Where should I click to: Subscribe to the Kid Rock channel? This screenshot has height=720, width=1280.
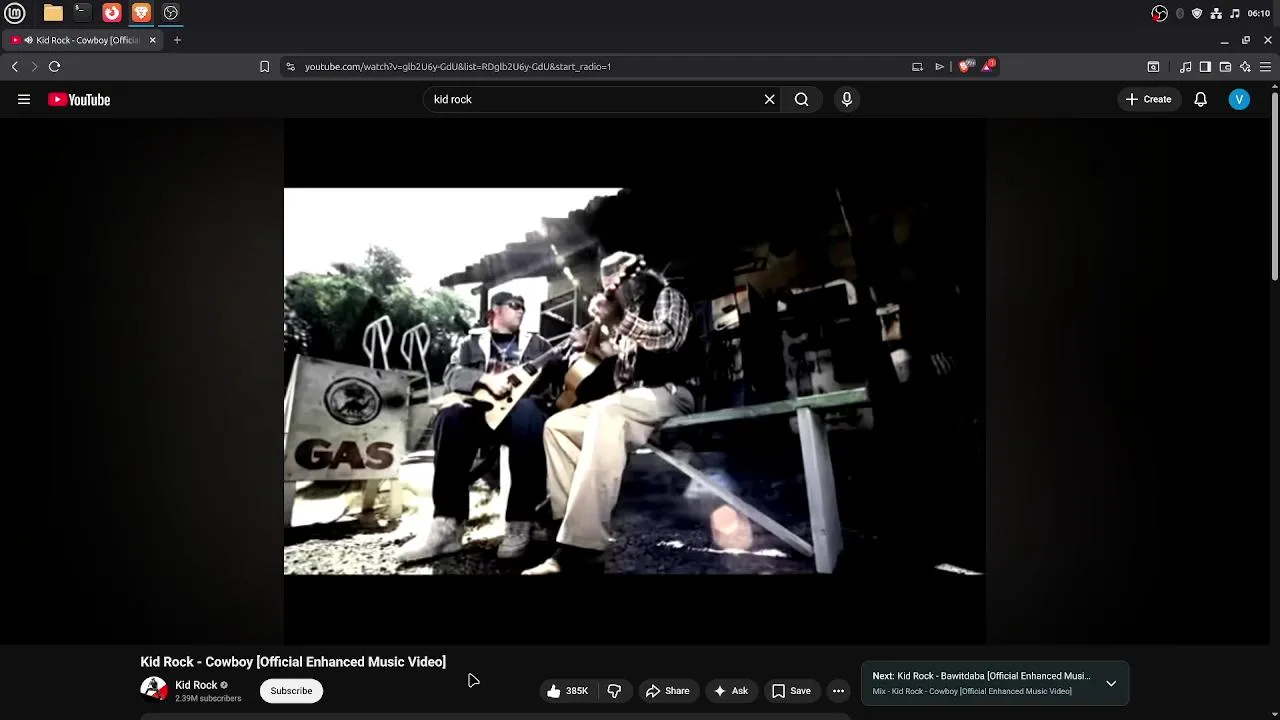click(291, 691)
